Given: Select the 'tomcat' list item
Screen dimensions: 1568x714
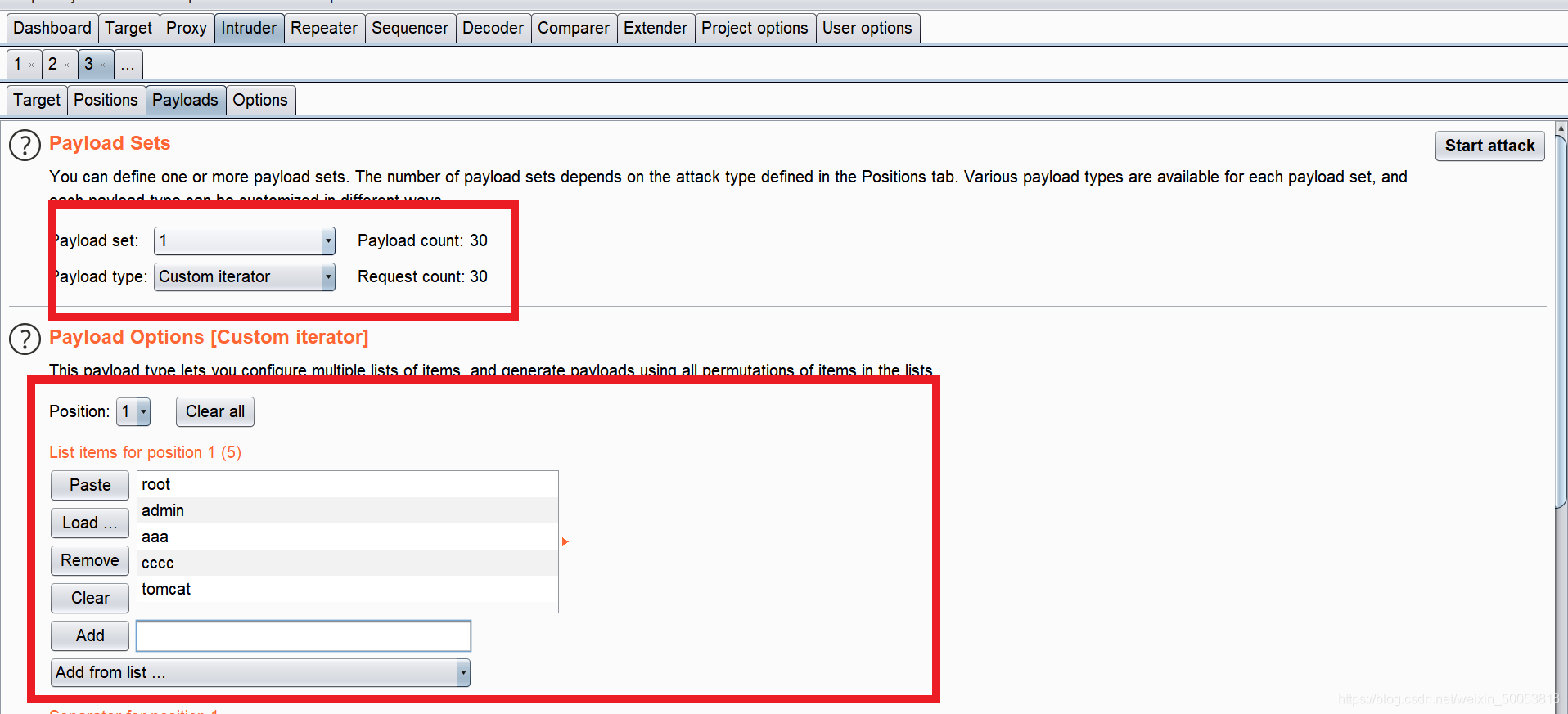Looking at the screenshot, I should [x=348, y=589].
